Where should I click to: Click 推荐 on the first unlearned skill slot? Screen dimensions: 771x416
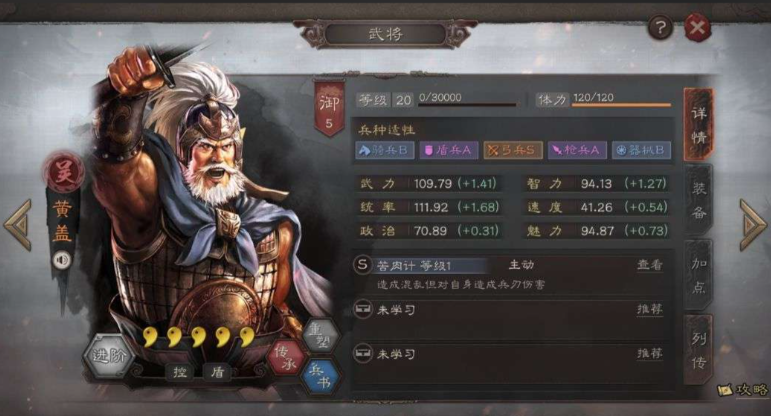tap(650, 309)
